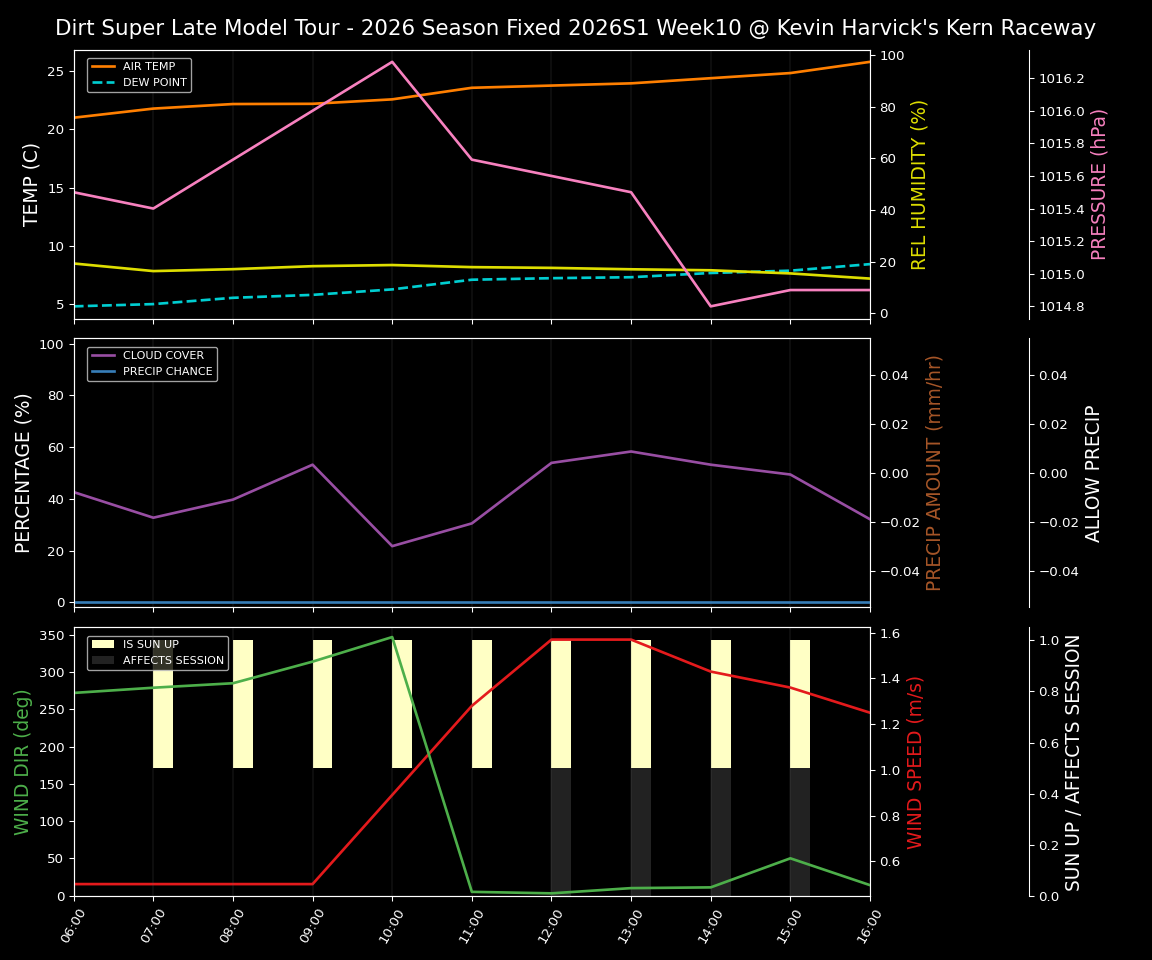Click the chart title text

point(576,27)
